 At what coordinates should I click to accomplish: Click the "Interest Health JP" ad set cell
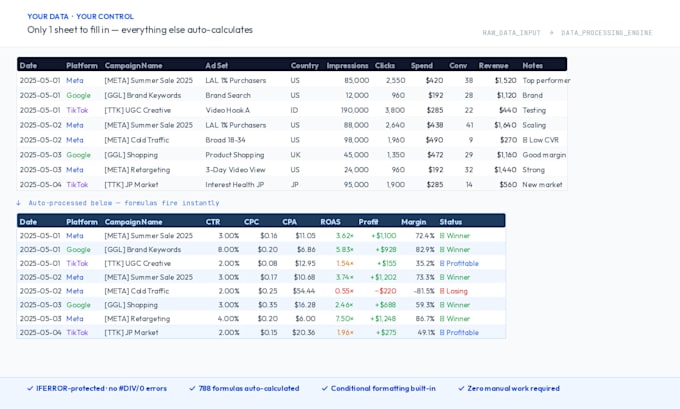tap(235, 184)
